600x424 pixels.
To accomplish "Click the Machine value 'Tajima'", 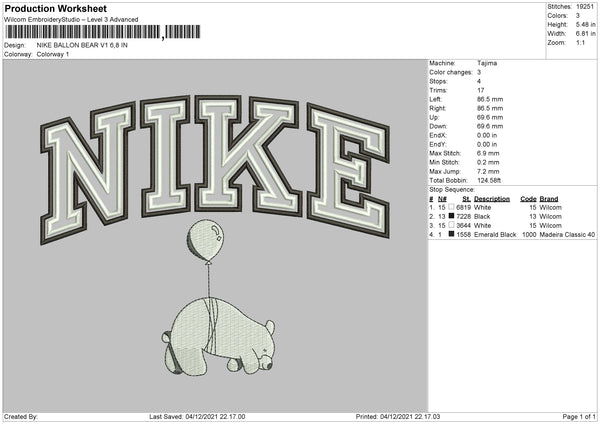I will click(x=487, y=63).
